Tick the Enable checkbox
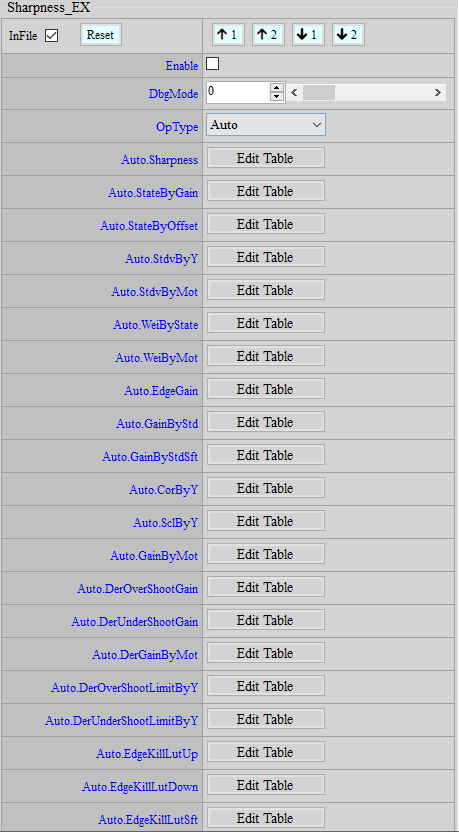Image resolution: width=459 pixels, height=832 pixels. tap(212, 64)
